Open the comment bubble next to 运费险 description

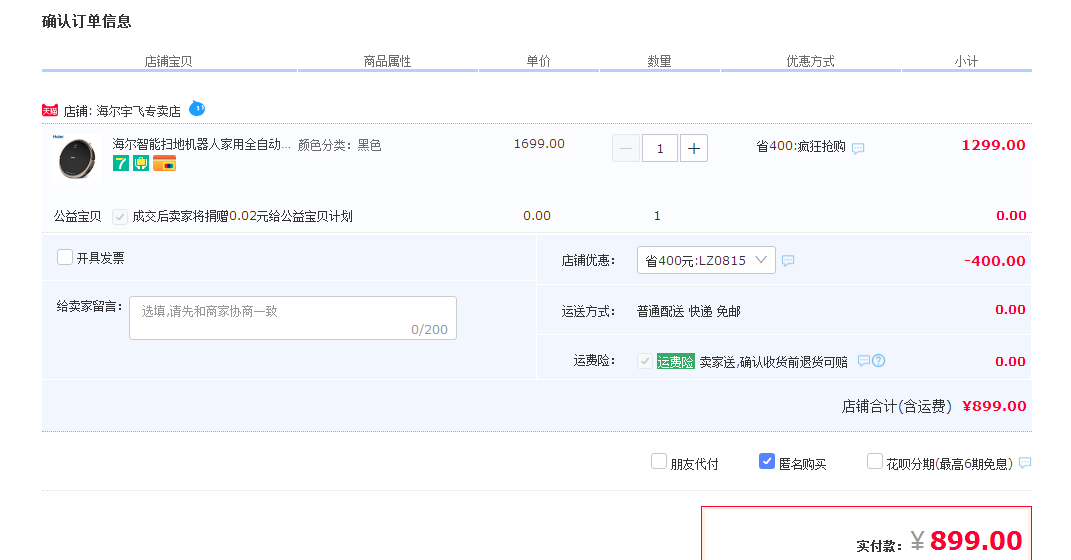click(864, 361)
